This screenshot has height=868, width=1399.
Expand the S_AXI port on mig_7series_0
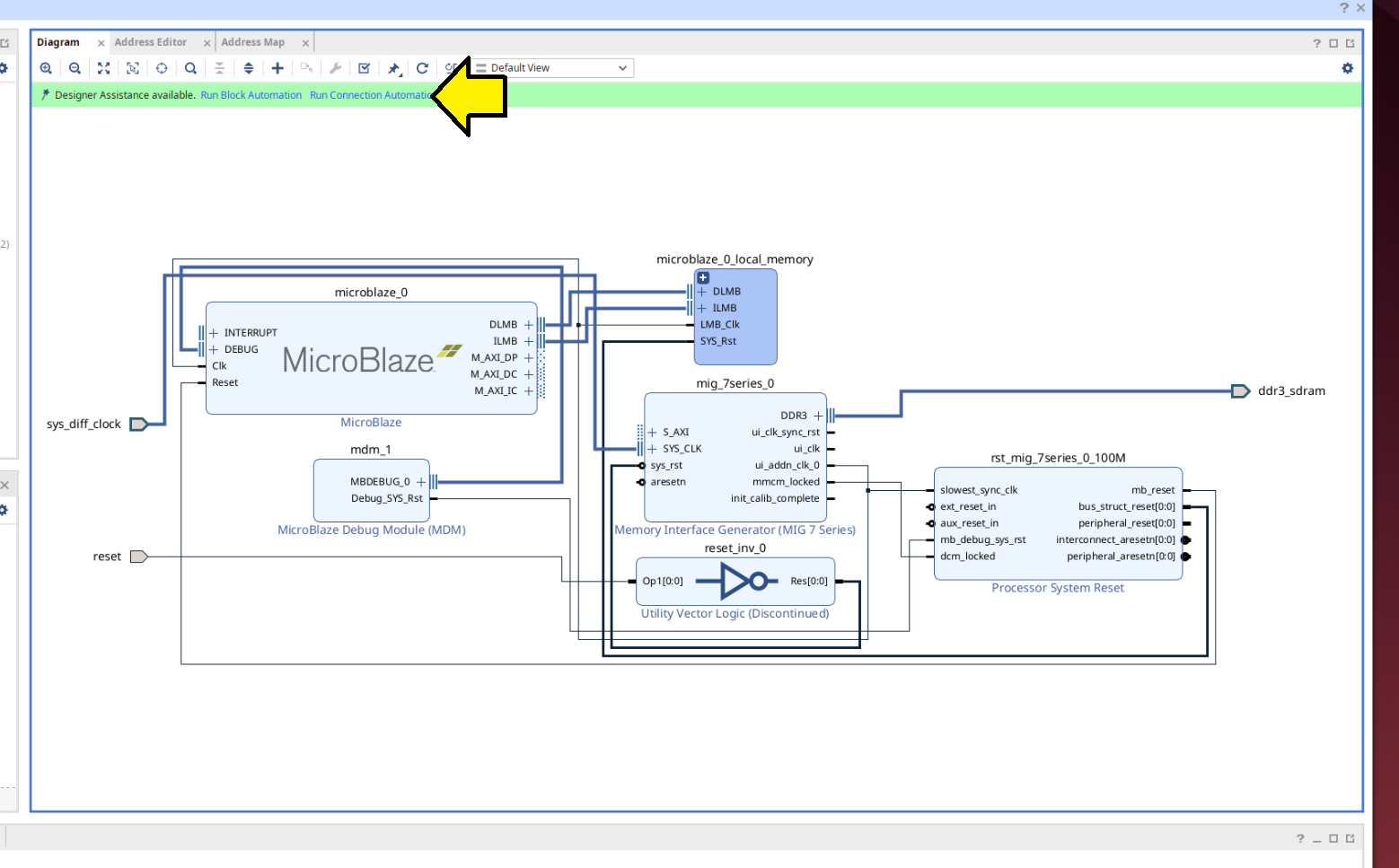[x=653, y=432]
